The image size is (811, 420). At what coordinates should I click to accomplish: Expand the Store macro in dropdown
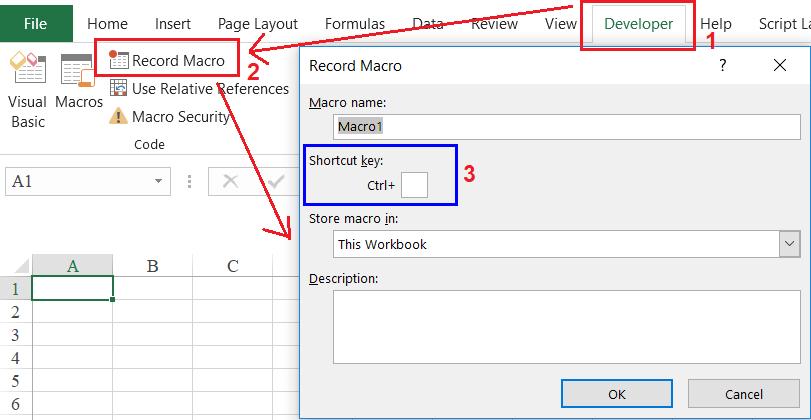tap(789, 244)
